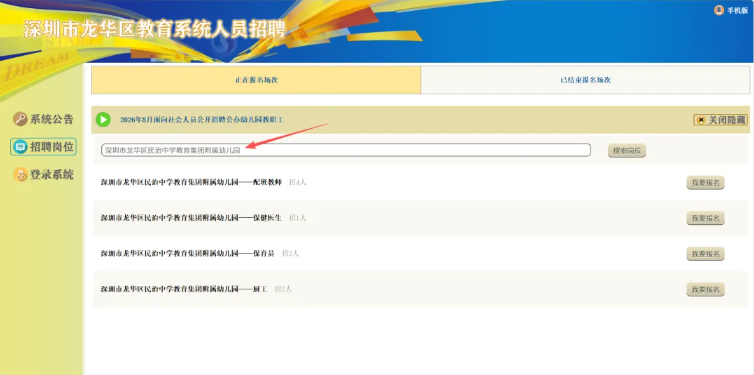Switch to the 正在报名场次 tab
Image resolution: width=754 pixels, height=375 pixels.
[256, 80]
